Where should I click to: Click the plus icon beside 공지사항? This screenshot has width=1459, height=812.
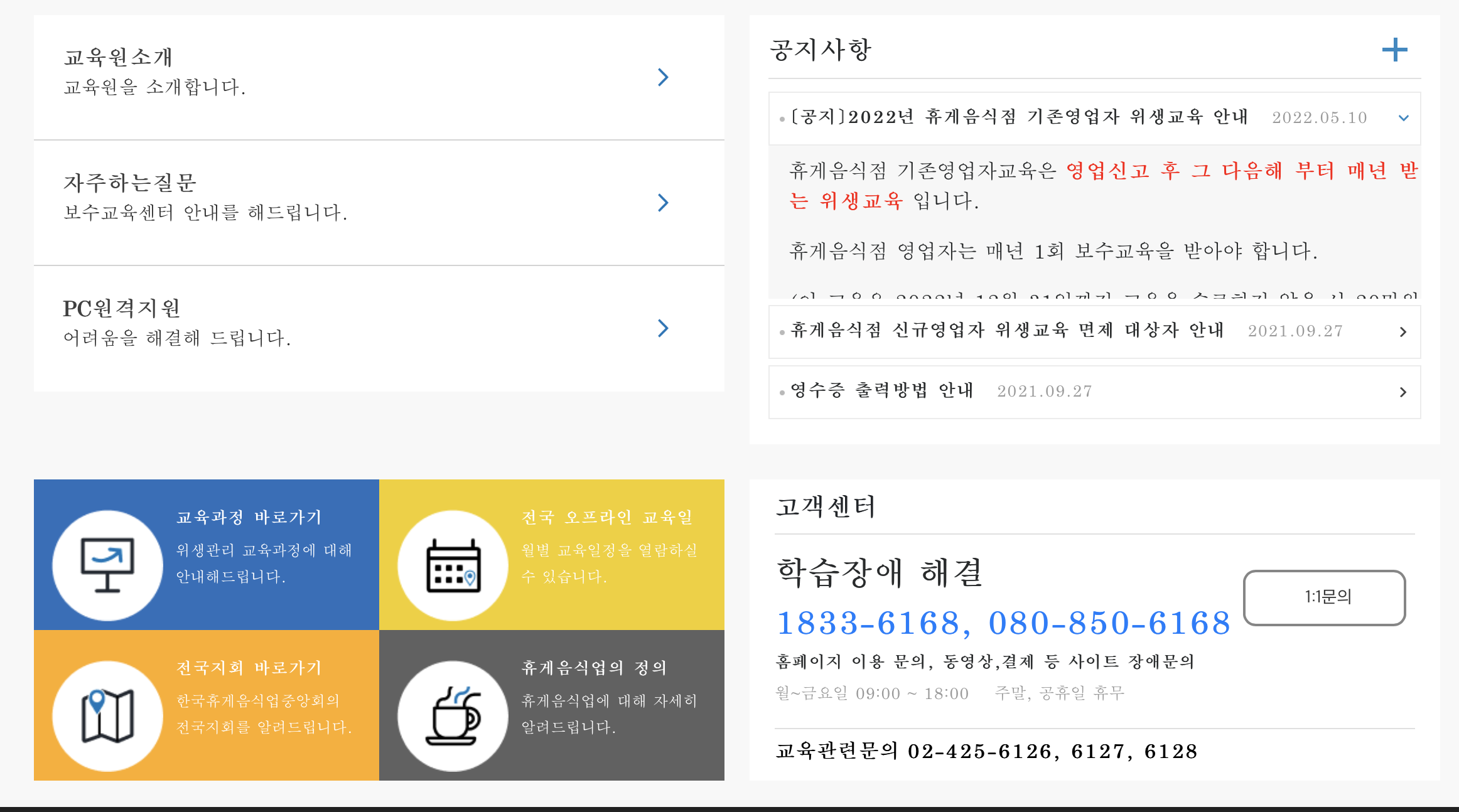pos(1394,50)
